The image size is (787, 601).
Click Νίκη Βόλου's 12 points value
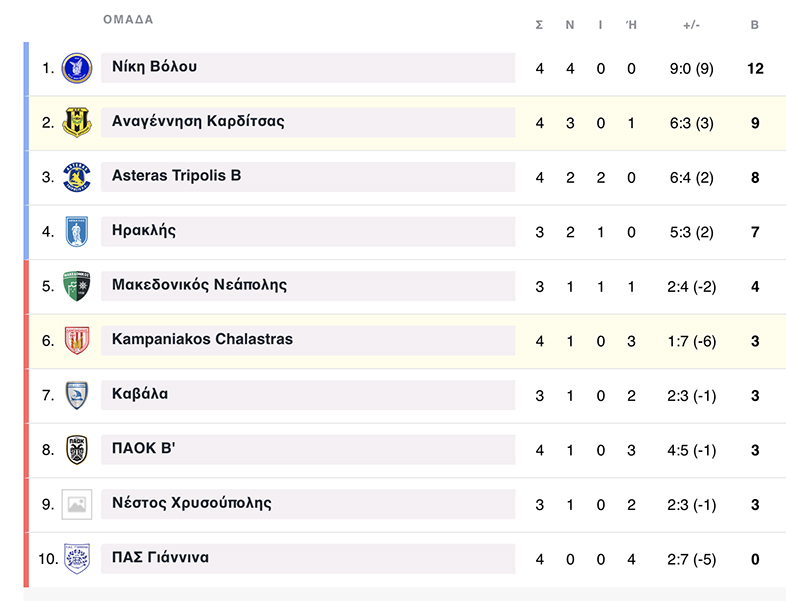[755, 69]
